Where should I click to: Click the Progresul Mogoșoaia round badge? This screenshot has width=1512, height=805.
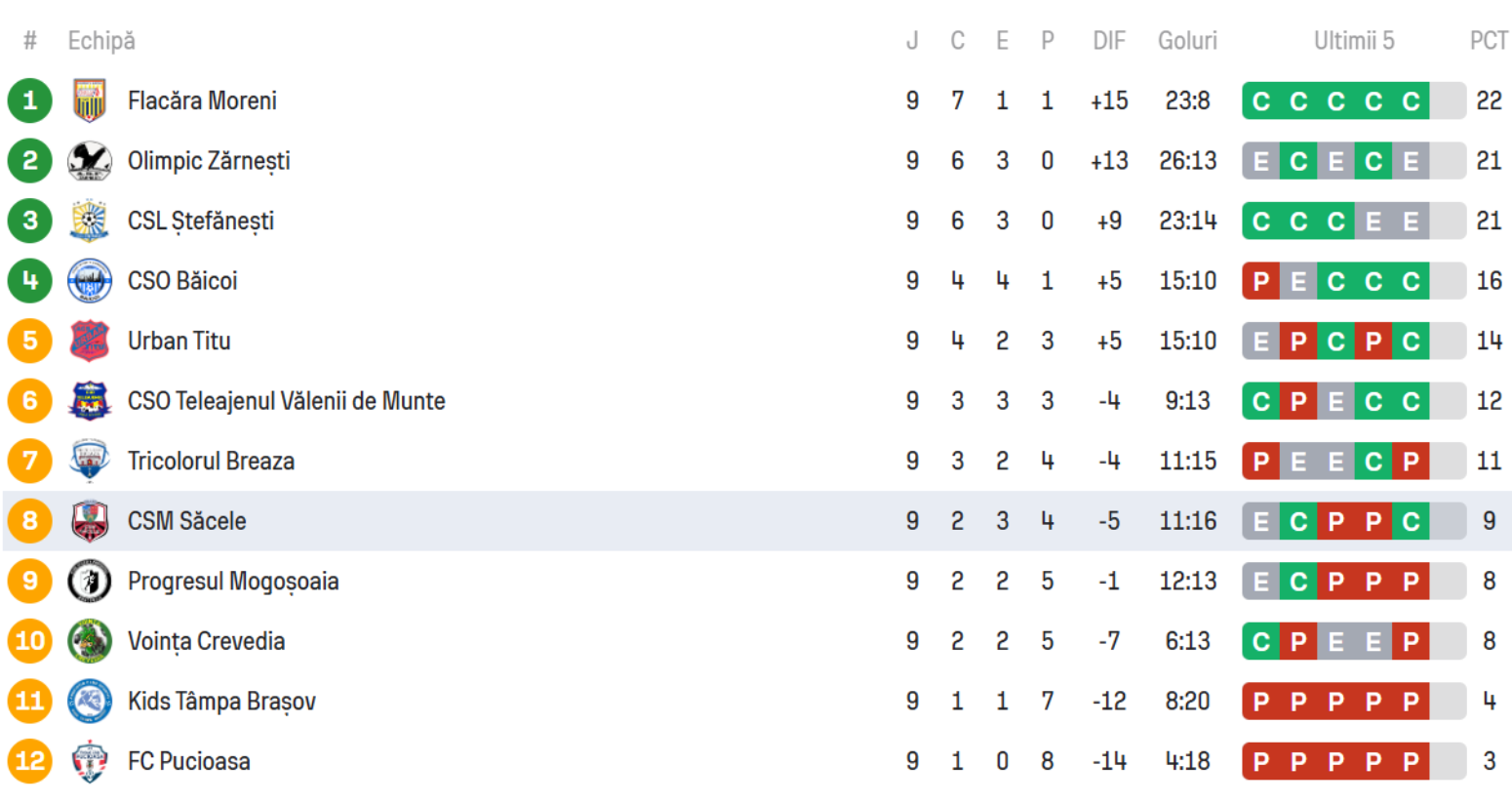click(89, 582)
